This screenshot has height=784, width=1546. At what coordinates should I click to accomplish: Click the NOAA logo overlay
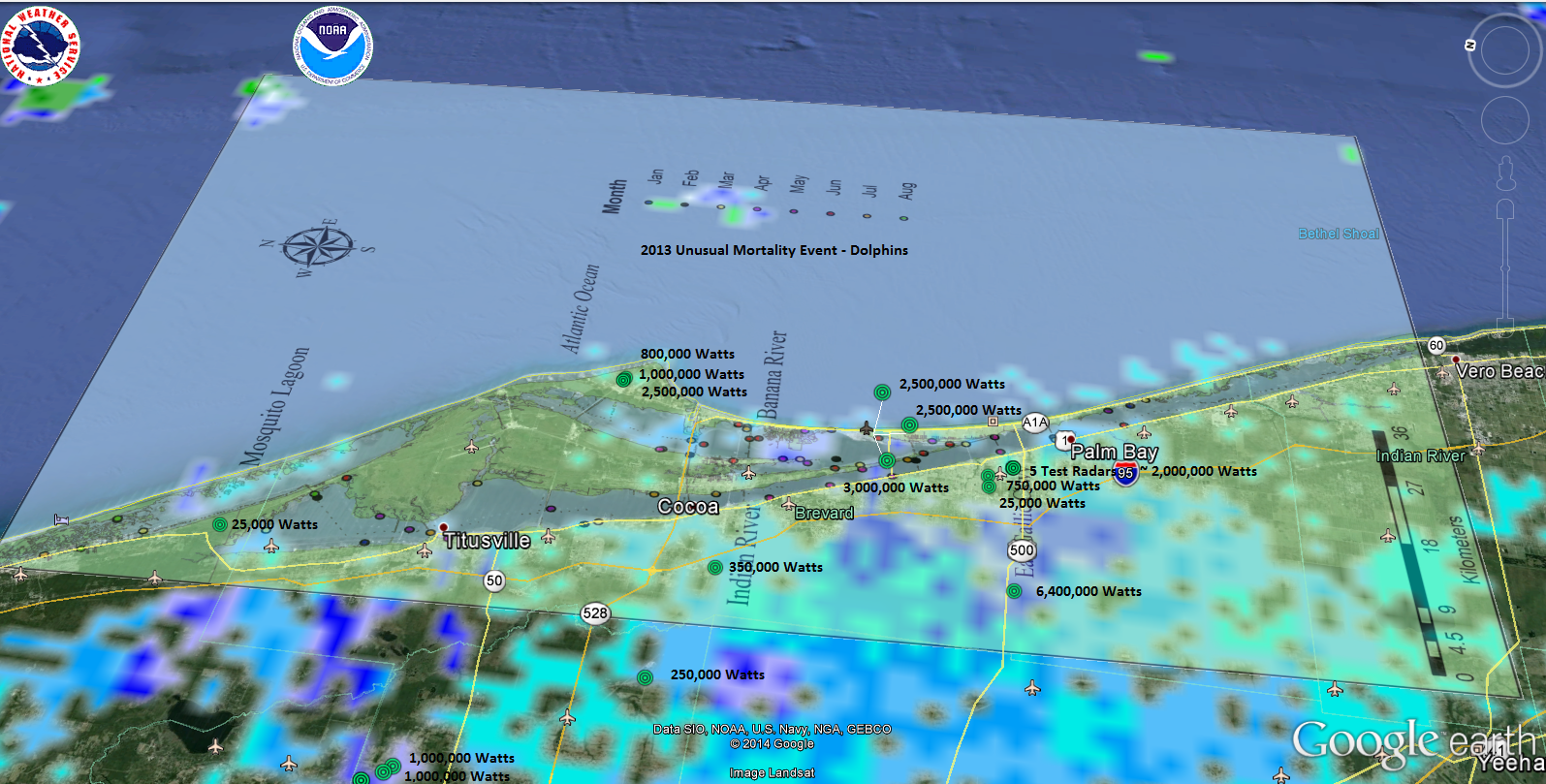332,46
